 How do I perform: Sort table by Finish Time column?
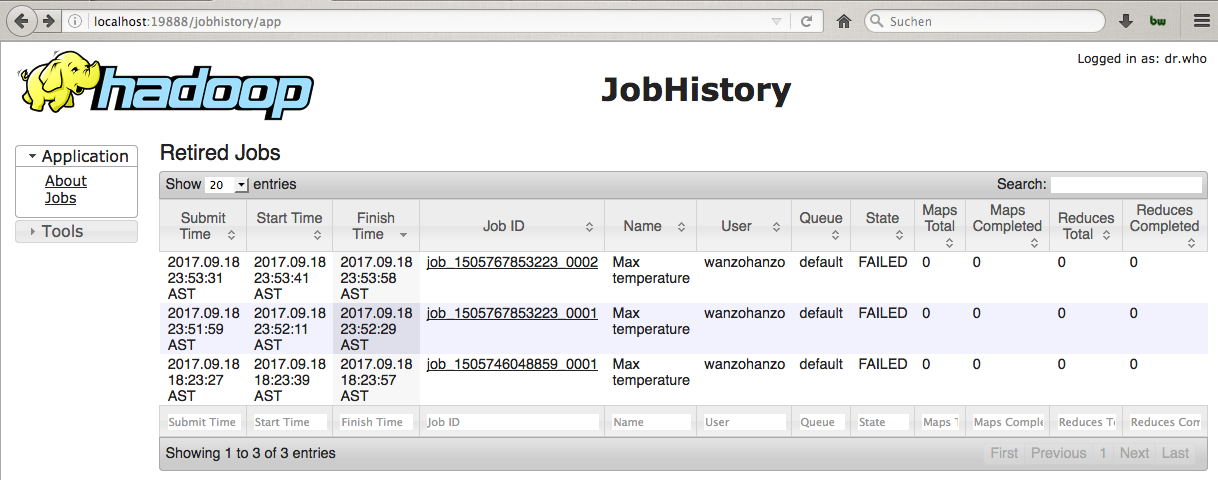(375, 226)
